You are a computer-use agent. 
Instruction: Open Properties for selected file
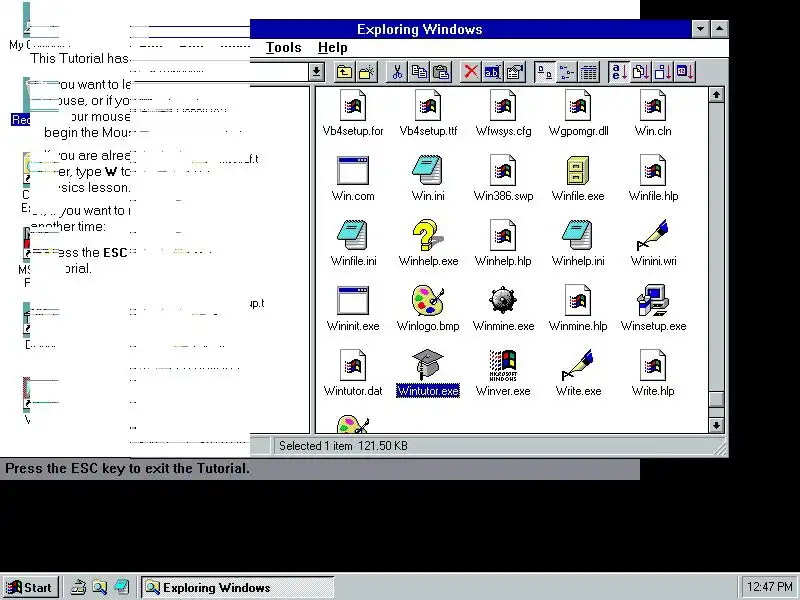[515, 72]
